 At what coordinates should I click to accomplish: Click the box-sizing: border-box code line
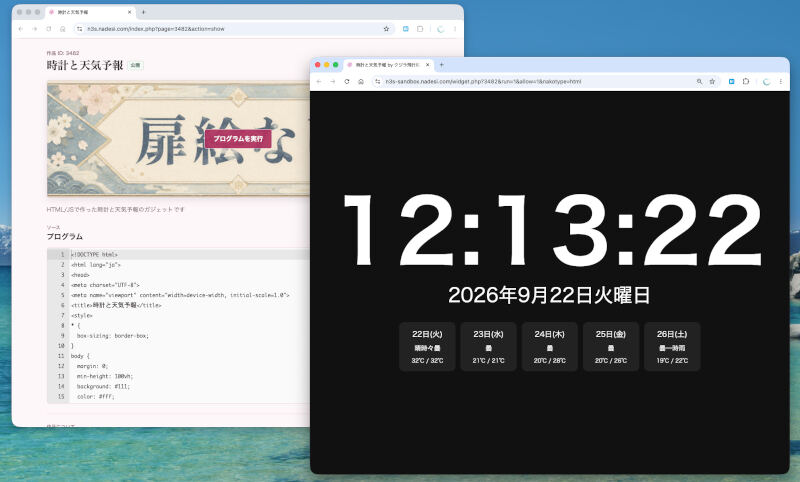(x=113, y=336)
